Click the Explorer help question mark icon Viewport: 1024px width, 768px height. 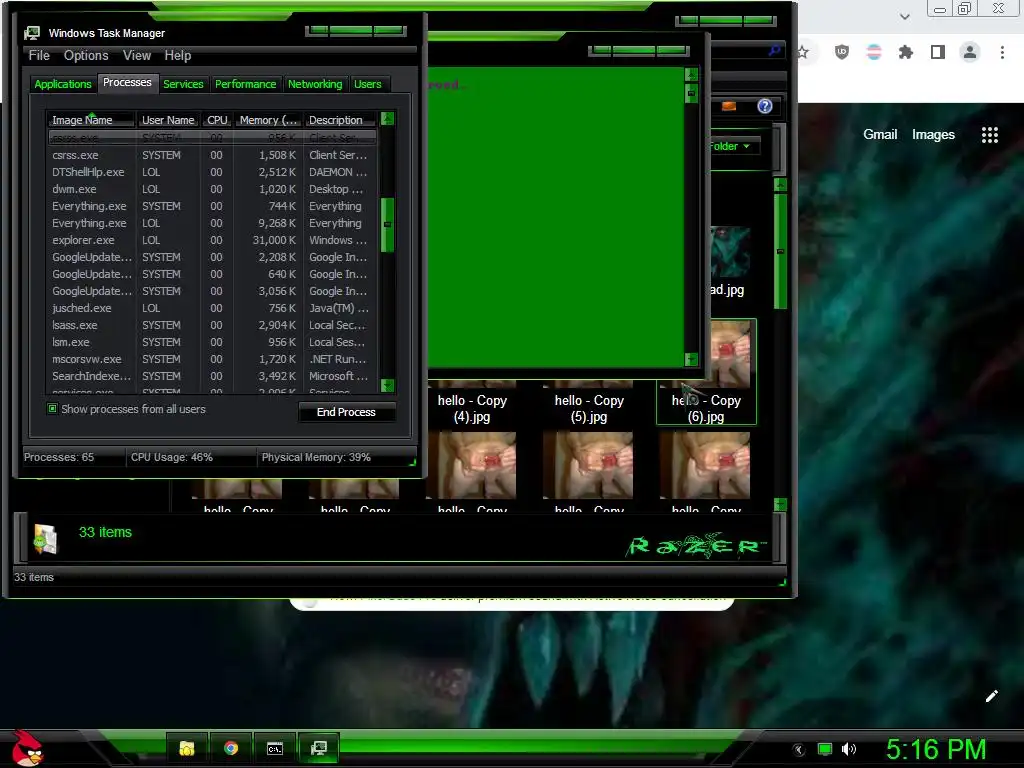coord(765,106)
